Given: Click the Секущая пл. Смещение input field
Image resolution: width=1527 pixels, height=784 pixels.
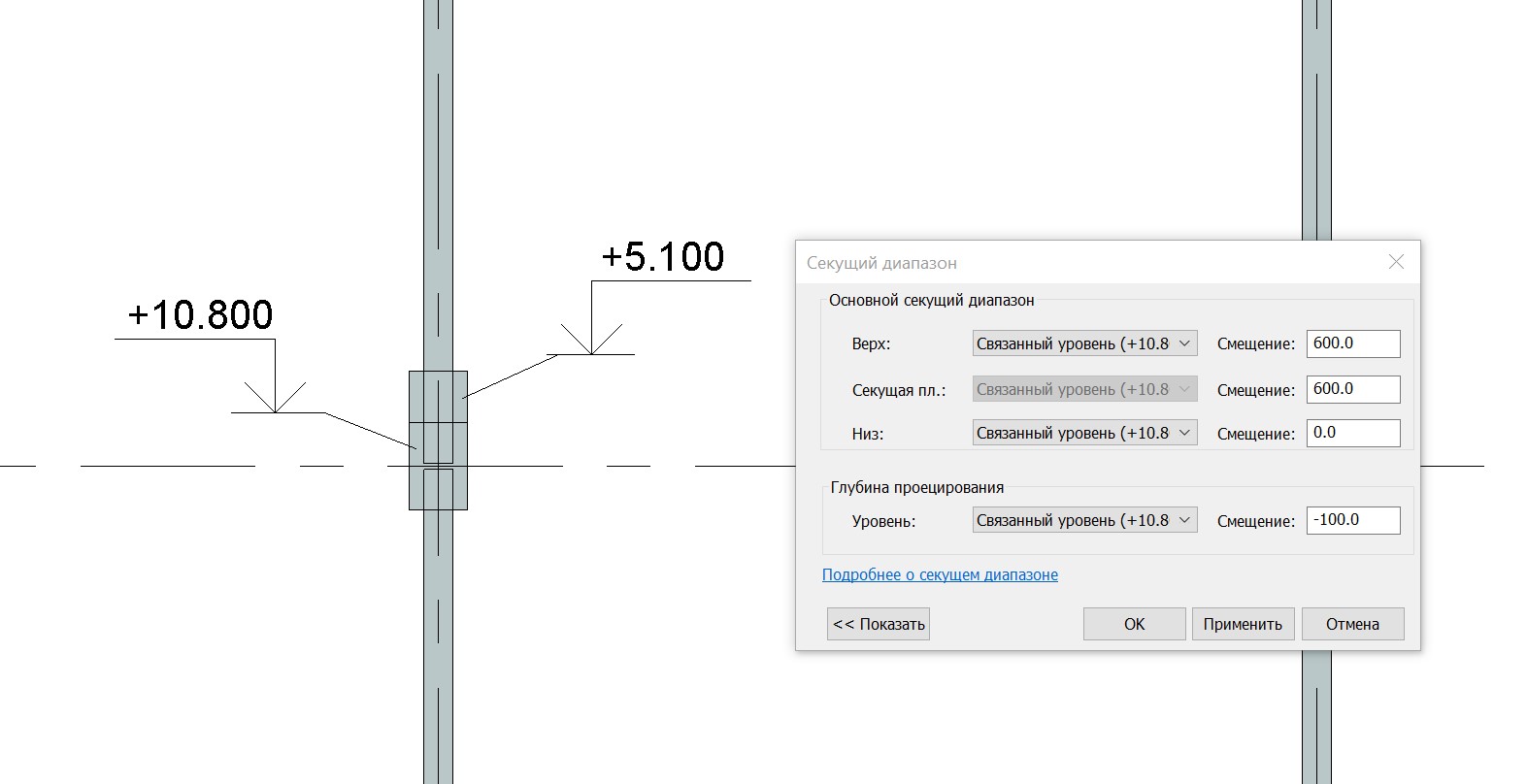Looking at the screenshot, I should click(1353, 389).
